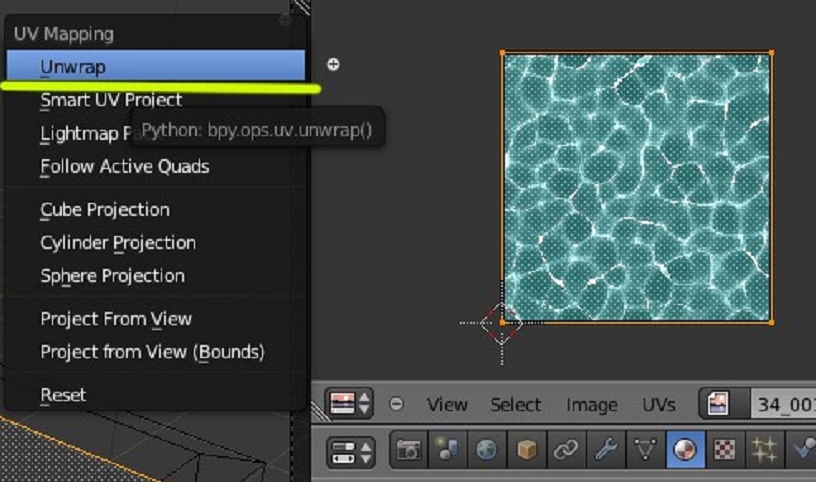Open the Scene properties tab
Screen dimensions: 816x482
[447, 451]
